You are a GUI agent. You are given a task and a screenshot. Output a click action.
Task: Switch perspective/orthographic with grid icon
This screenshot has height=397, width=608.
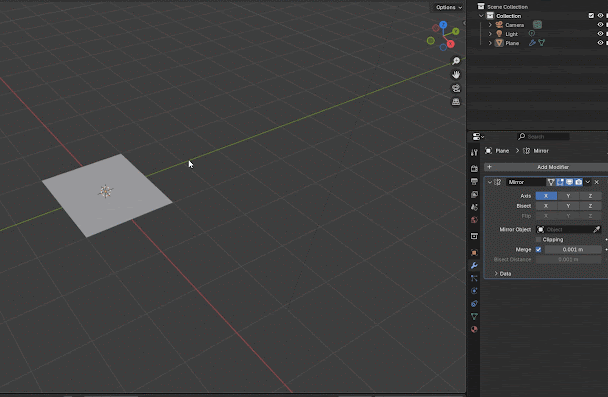tap(456, 102)
